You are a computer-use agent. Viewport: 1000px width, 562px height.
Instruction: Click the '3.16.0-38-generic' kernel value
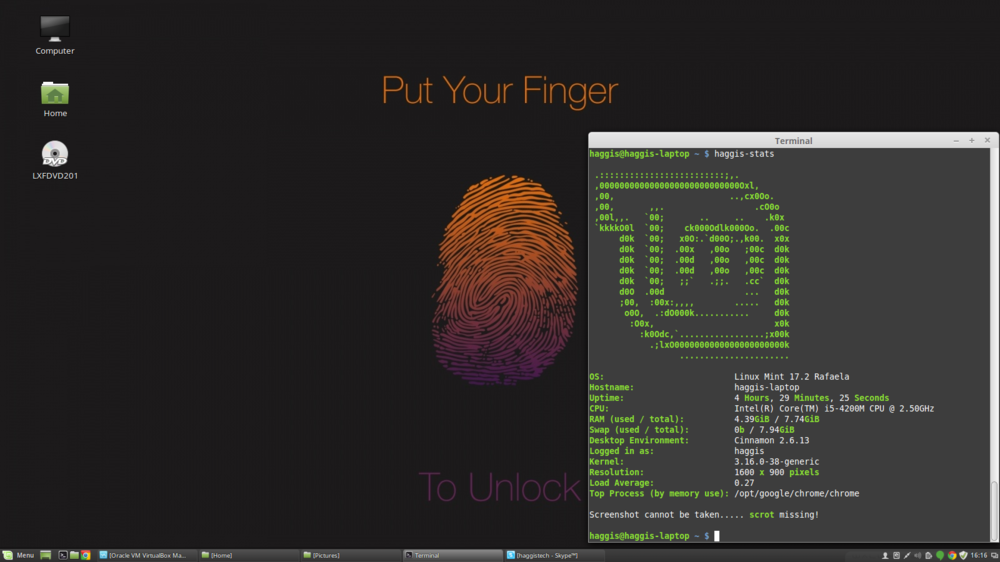(x=776, y=461)
